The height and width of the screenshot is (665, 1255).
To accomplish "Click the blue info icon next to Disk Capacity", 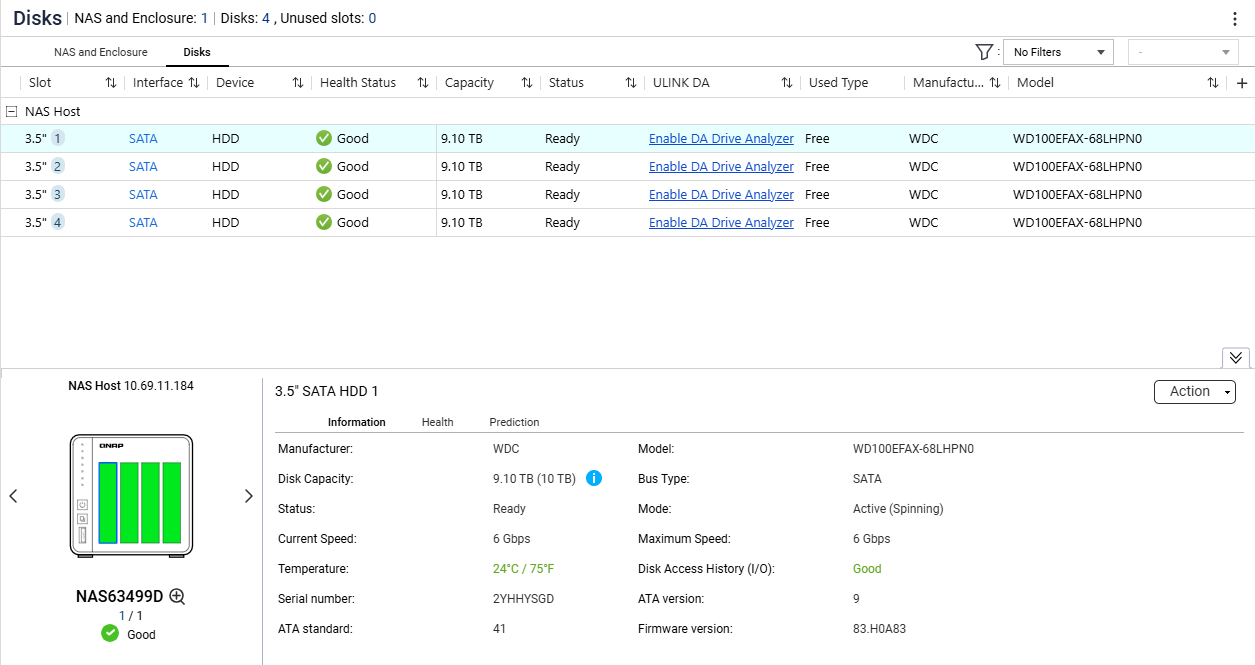I will point(593,478).
